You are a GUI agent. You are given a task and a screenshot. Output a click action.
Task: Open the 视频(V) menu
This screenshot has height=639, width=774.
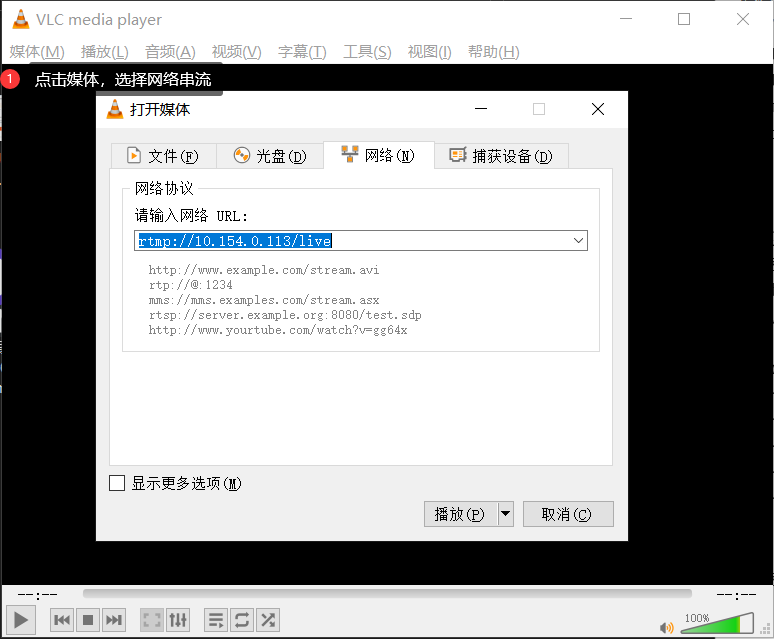[236, 52]
